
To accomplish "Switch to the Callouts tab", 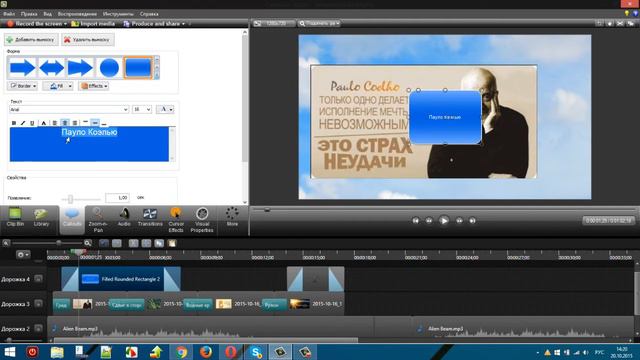I will [x=72, y=219].
